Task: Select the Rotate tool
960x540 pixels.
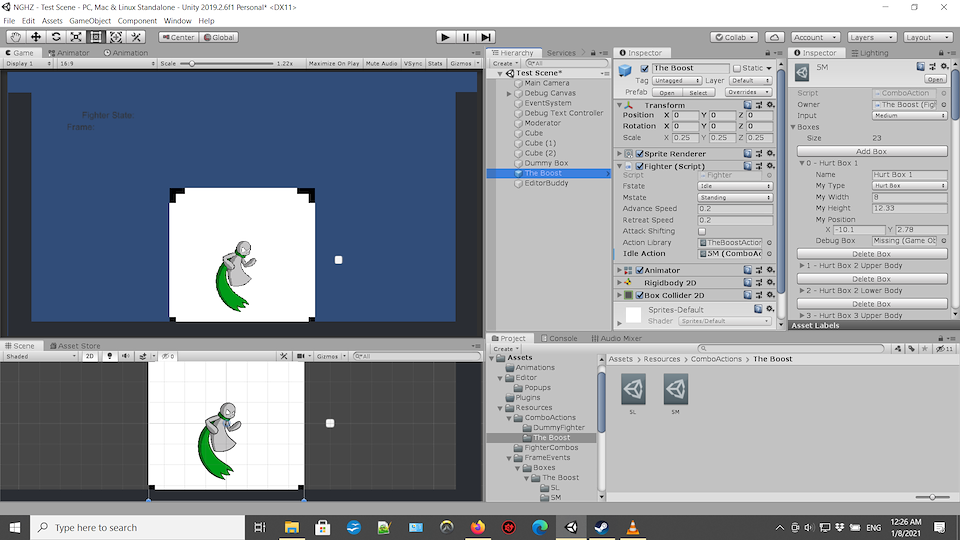Action: (56, 37)
